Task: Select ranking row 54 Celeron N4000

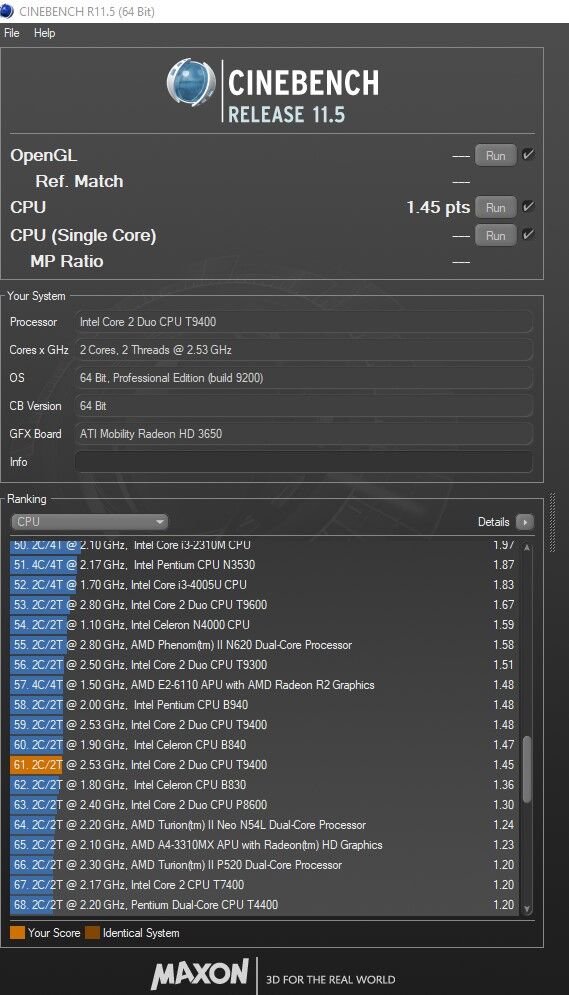Action: [265, 624]
